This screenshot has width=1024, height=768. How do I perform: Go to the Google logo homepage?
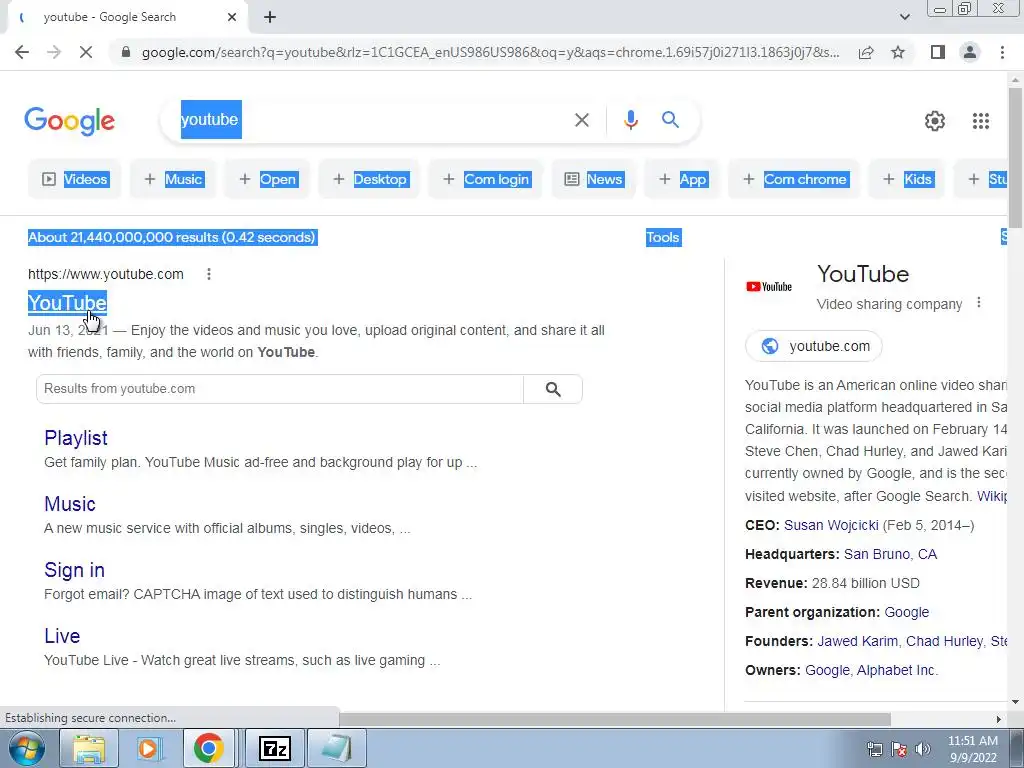click(x=70, y=121)
